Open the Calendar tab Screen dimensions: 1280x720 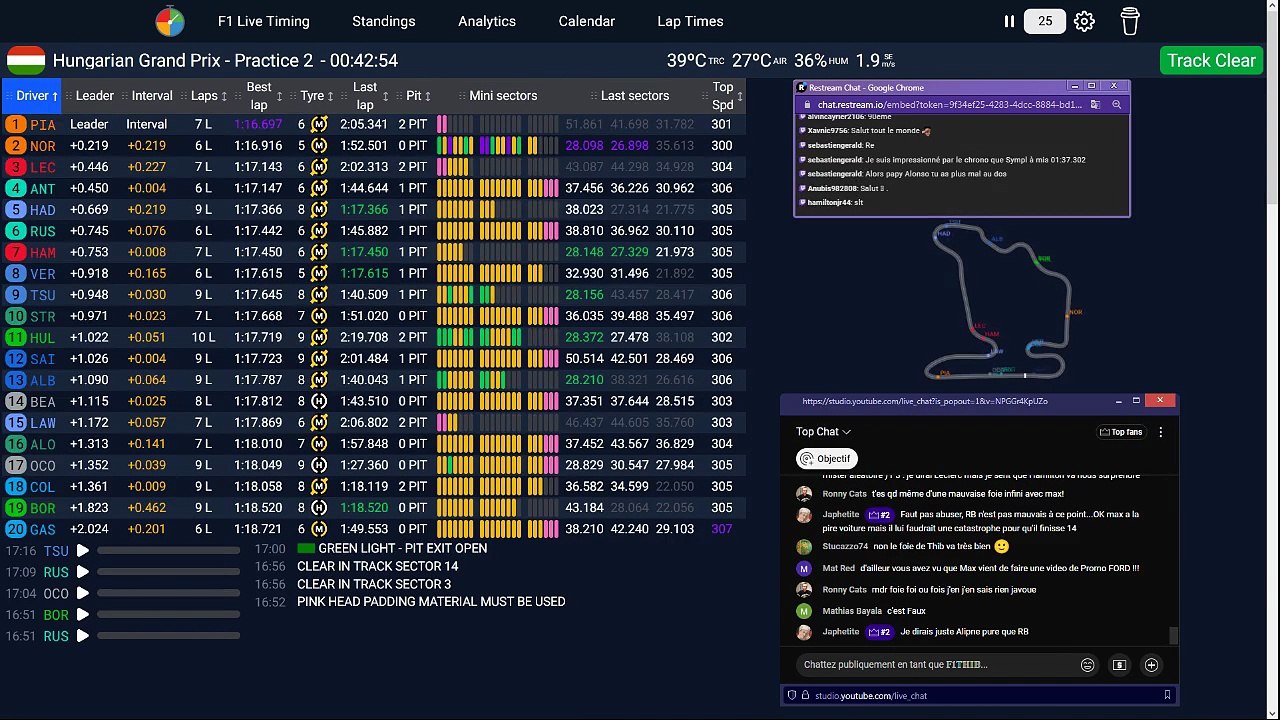587,21
